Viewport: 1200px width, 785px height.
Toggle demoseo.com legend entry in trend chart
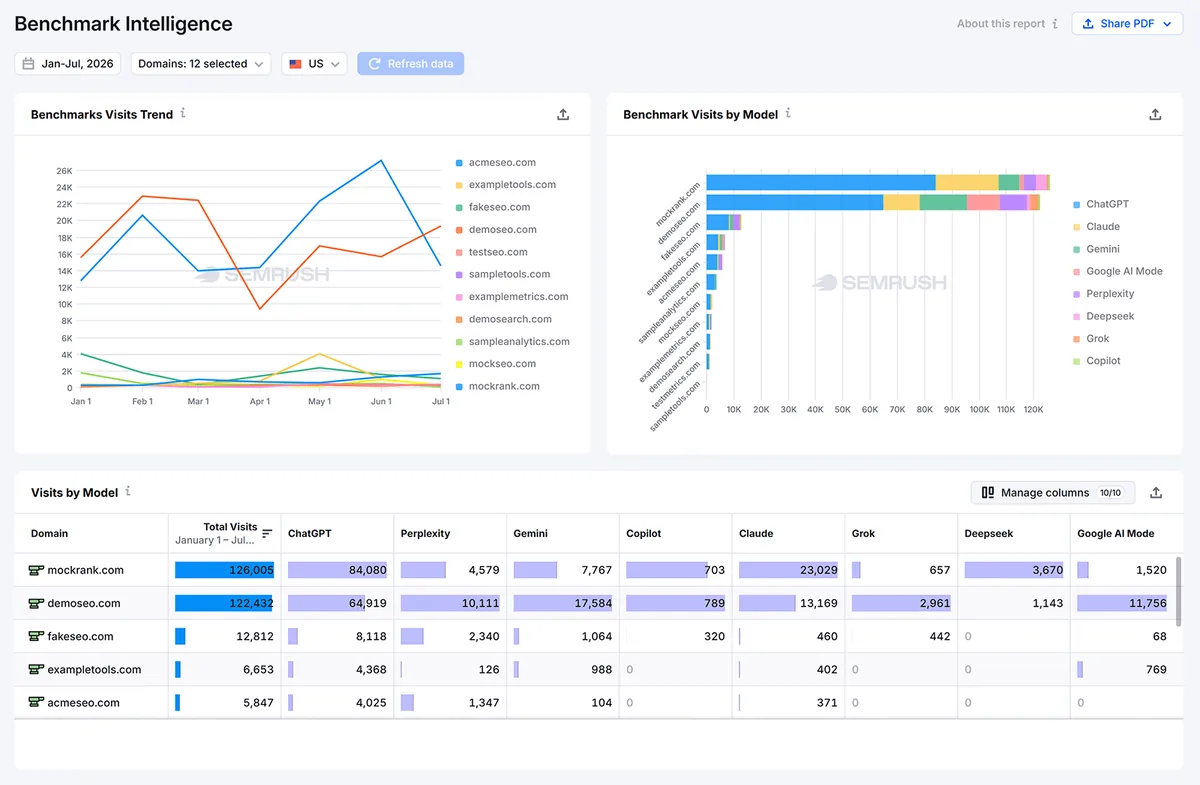[496, 230]
